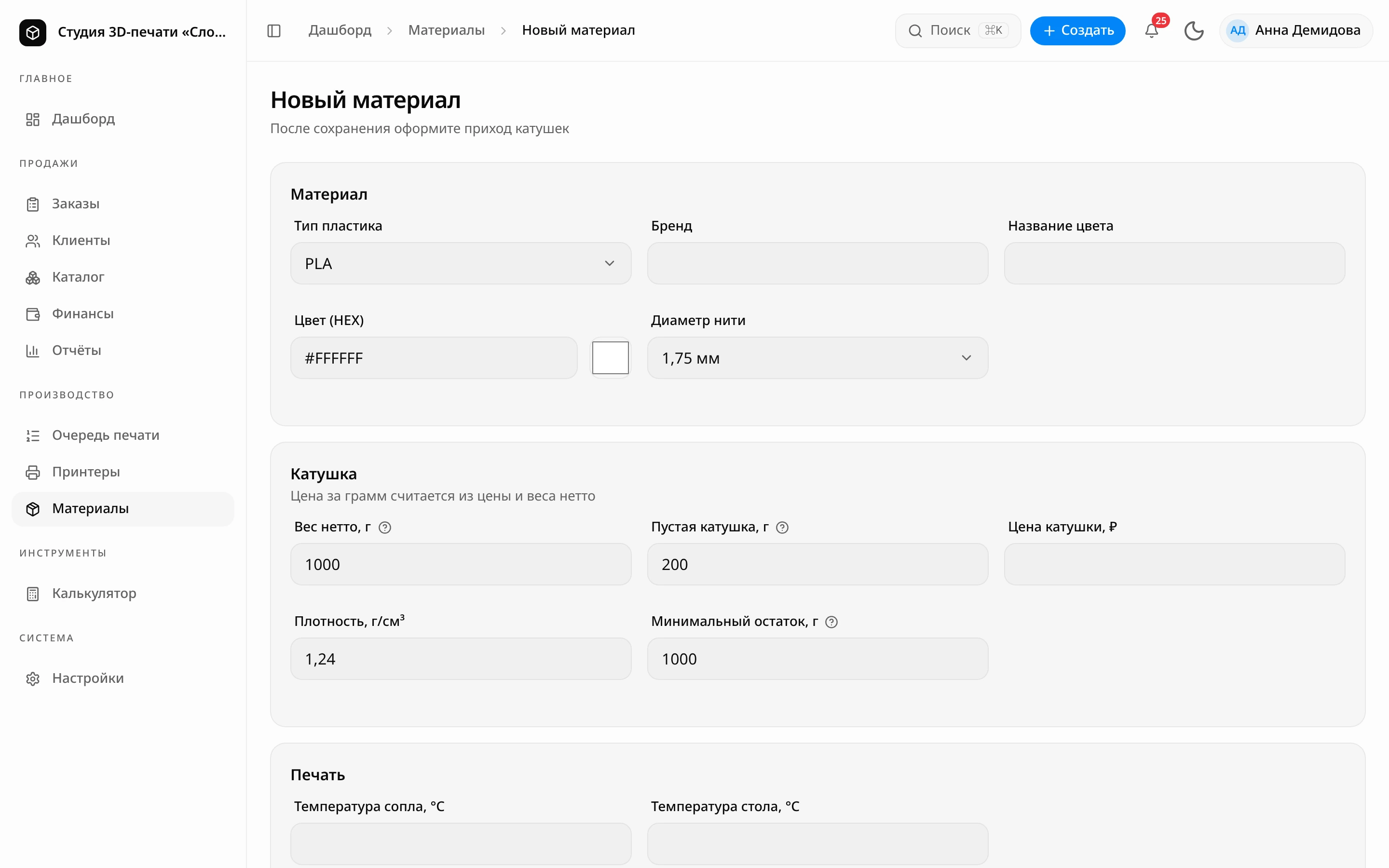Screen dimensions: 1389x868
Task: Click the ⌘K shortcut hint
Action: click(x=993, y=30)
